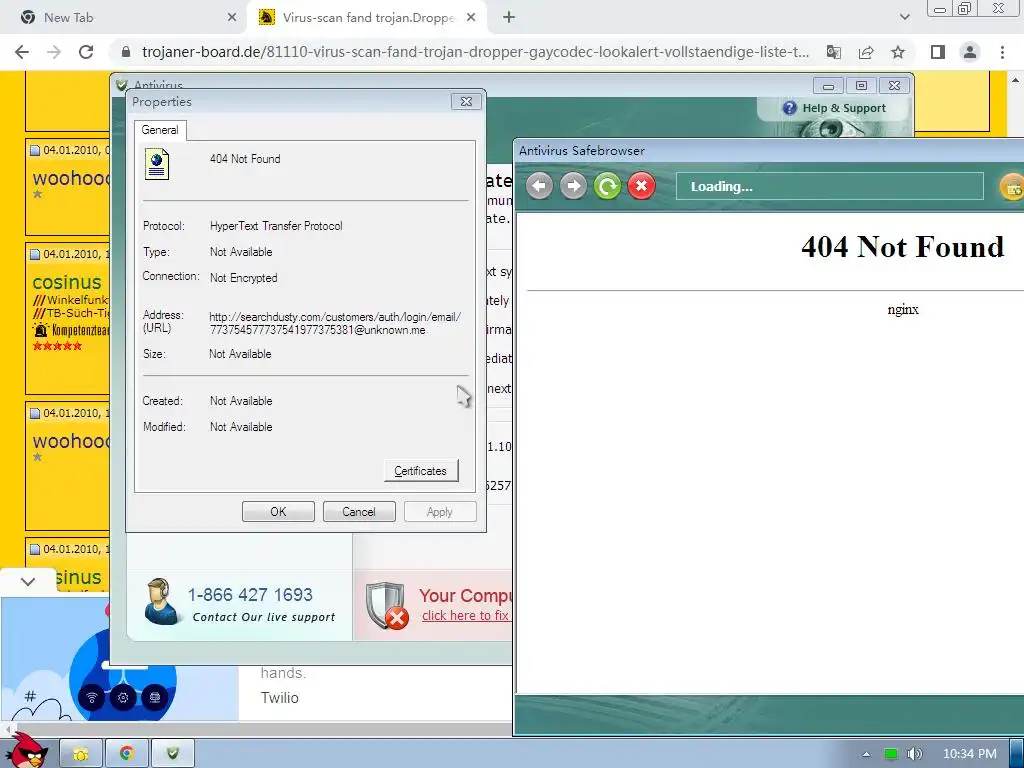Click 'HyperText Transfer Protocol' value text
The height and width of the screenshot is (768, 1024).
pos(276,226)
